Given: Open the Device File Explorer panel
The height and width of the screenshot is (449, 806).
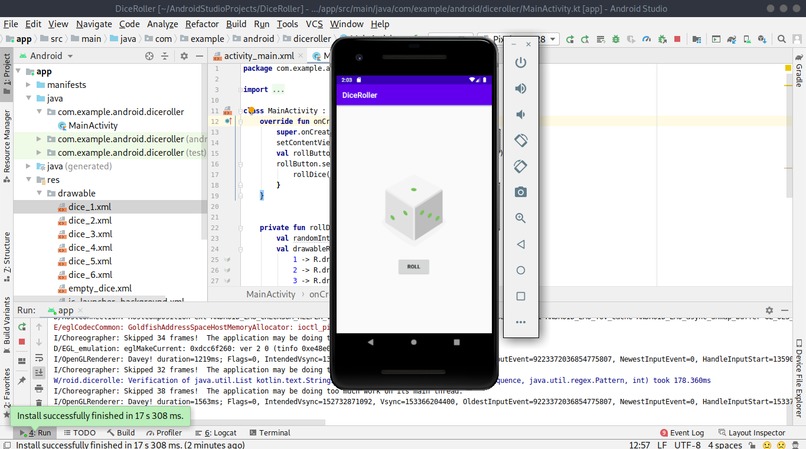Looking at the screenshot, I should pyautogui.click(x=799, y=378).
